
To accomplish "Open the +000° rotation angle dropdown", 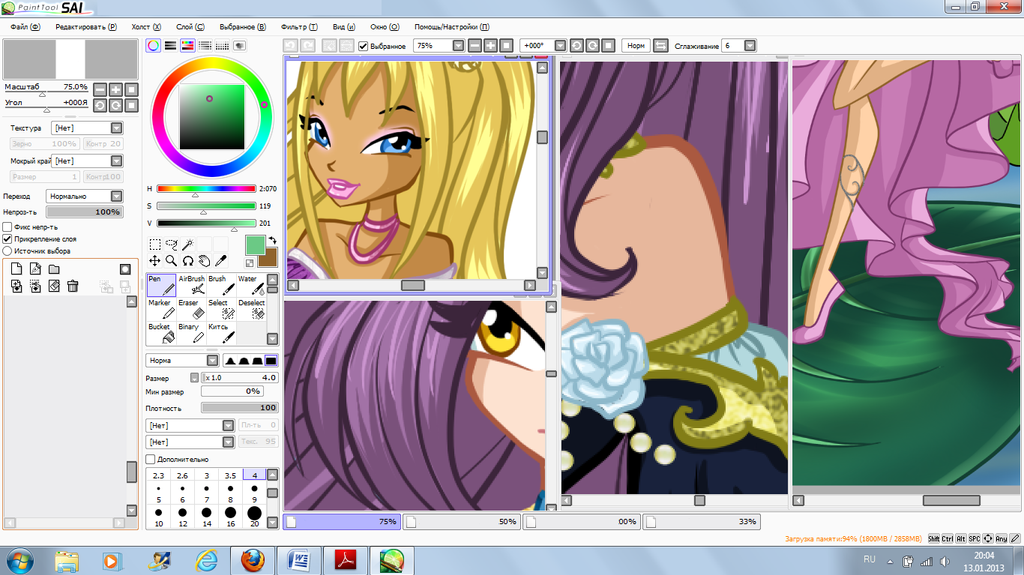I will point(560,46).
